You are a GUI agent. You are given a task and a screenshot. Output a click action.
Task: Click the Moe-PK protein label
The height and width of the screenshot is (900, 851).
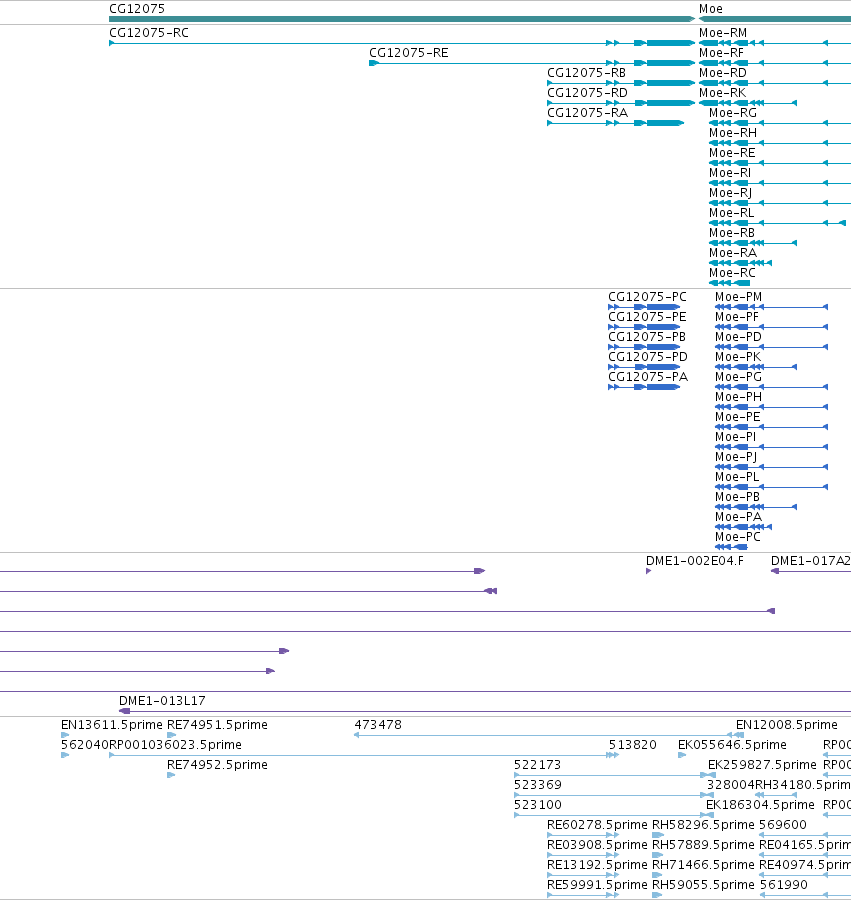tap(738, 357)
